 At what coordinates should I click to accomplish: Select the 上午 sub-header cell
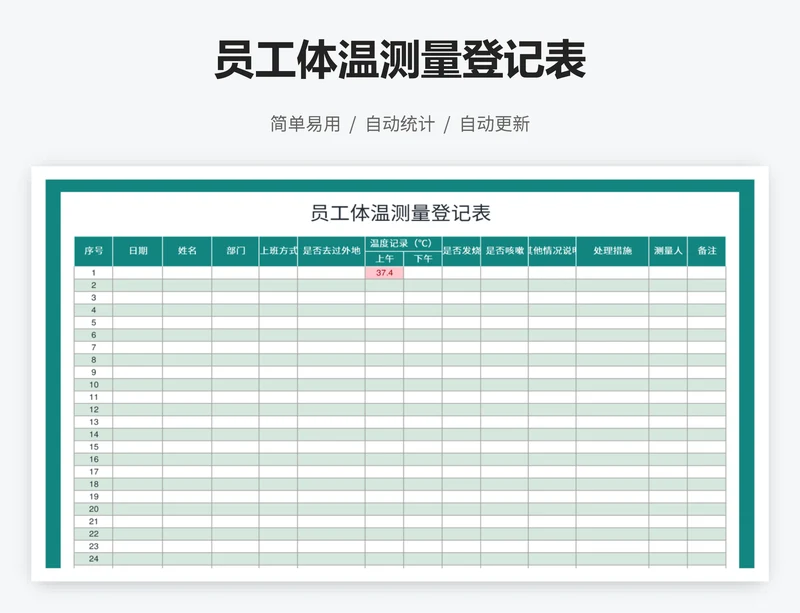pyautogui.click(x=384, y=259)
